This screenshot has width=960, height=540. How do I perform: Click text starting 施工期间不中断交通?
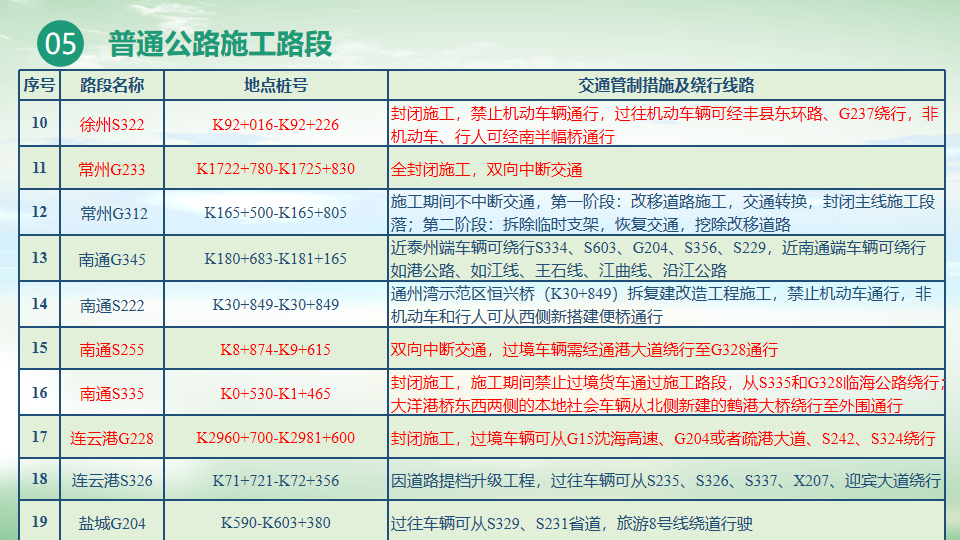click(x=663, y=213)
